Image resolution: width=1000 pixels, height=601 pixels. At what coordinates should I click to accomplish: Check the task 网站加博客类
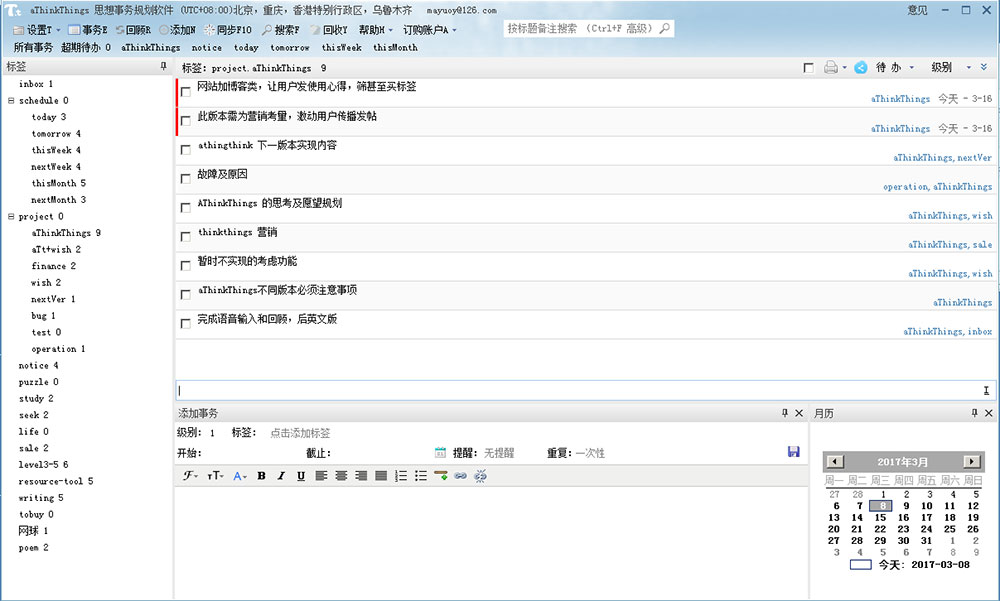pyautogui.click(x=186, y=92)
